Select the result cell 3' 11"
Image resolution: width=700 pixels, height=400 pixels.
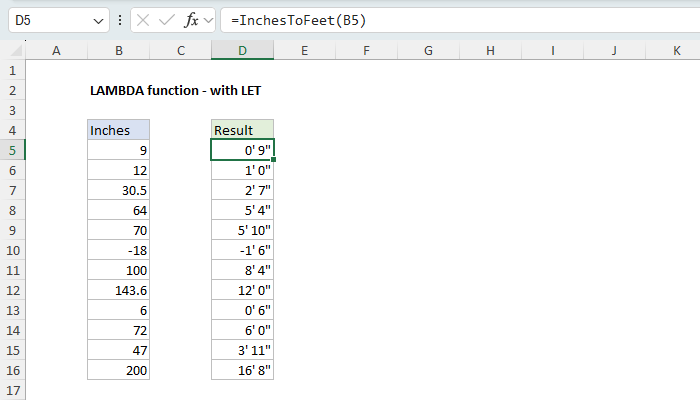tap(242, 350)
